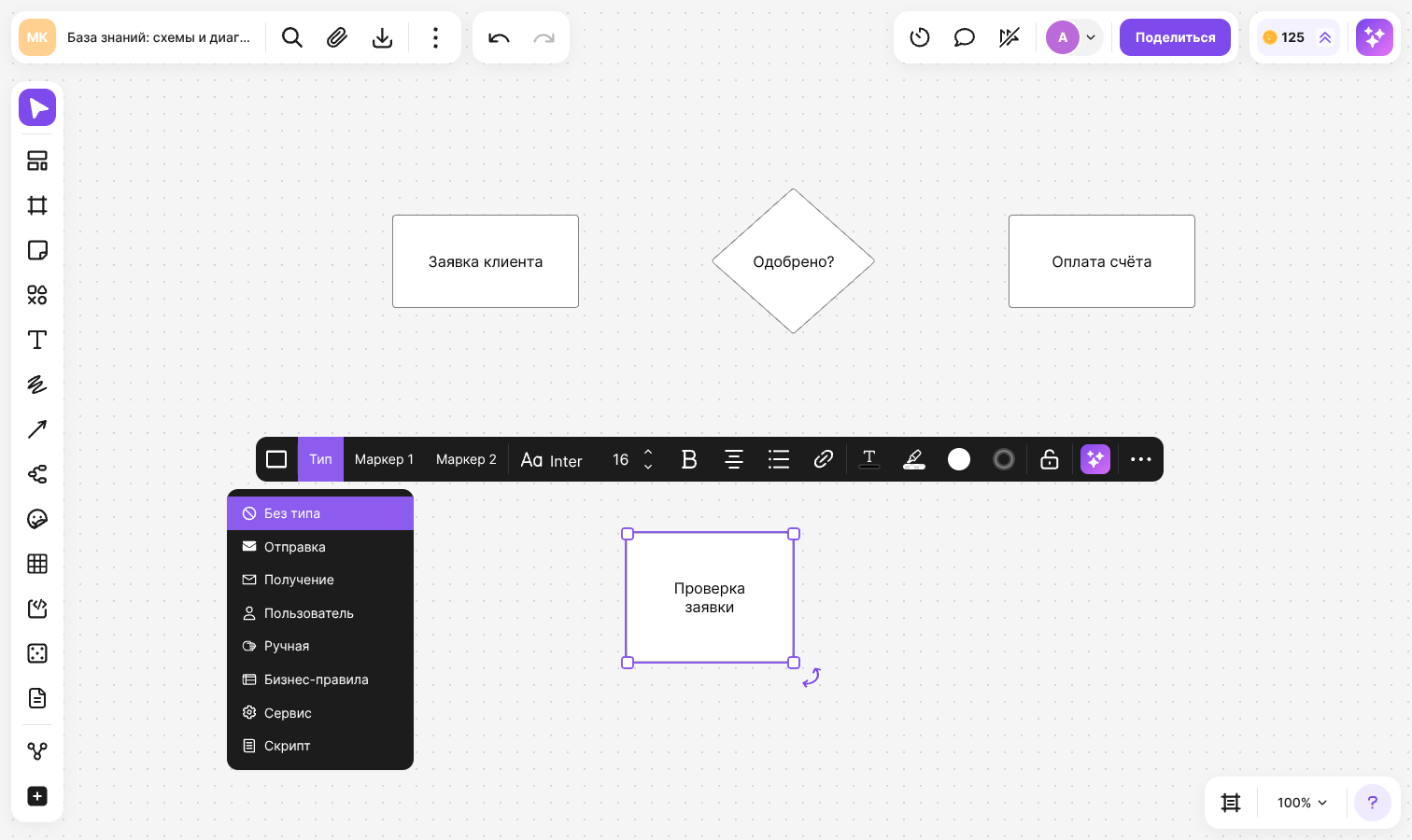Choose Отправка from the type menu
Viewport: 1412px width, 840px height.
320,547
